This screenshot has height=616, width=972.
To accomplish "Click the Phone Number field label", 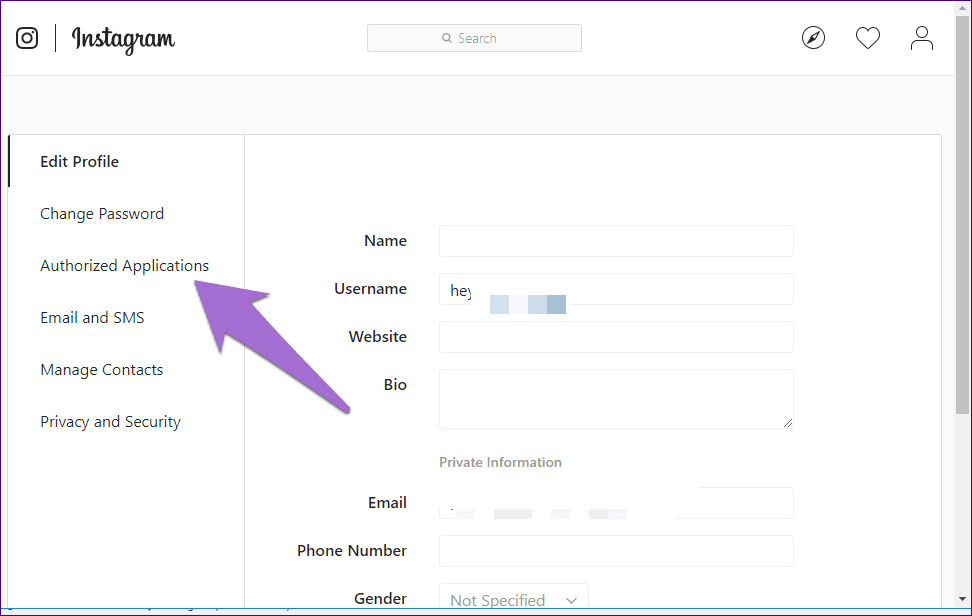I will pyautogui.click(x=351, y=551).
